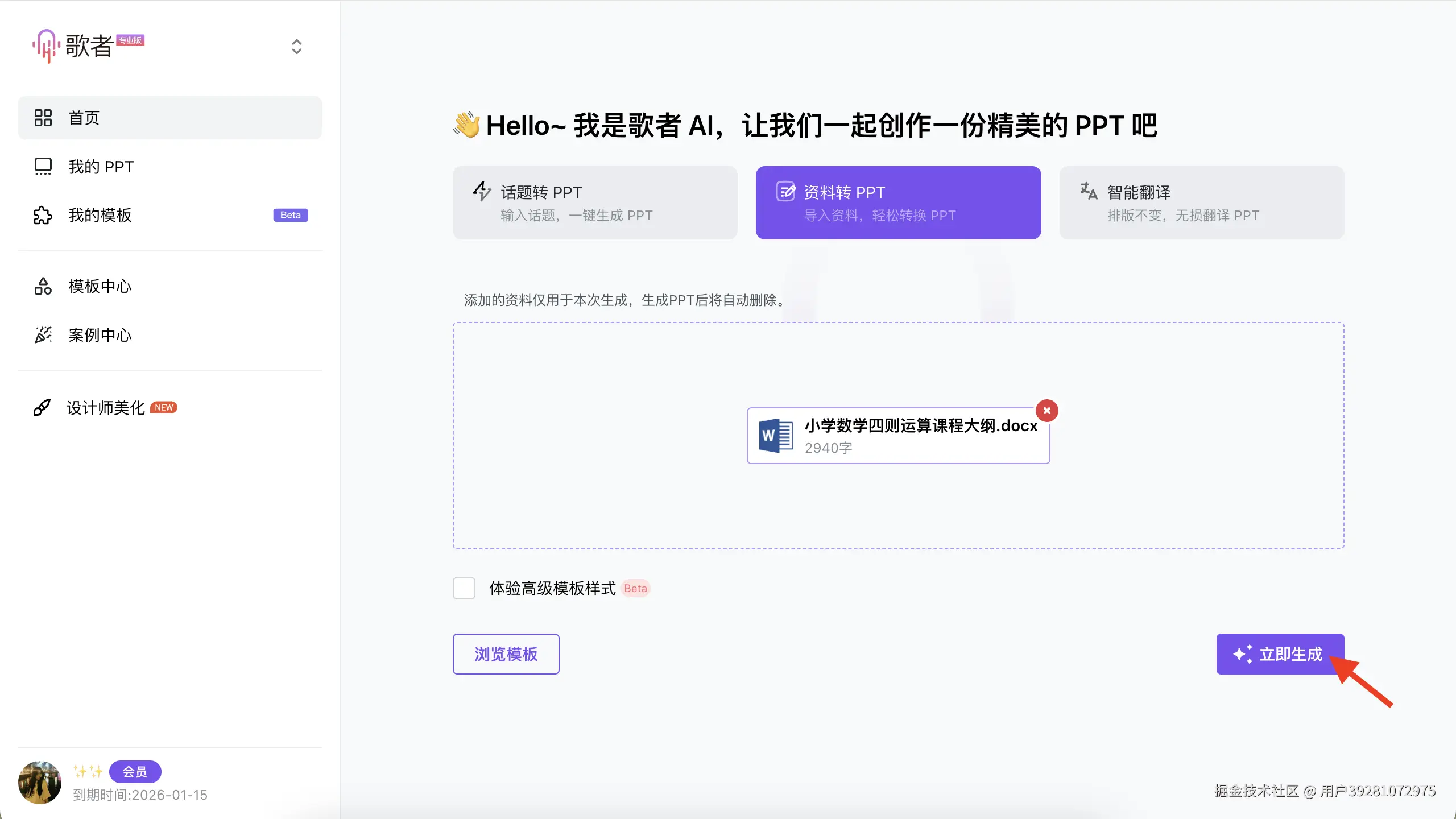Select the 话题转 PPT tab
Viewport: 1456px width, 819px height.
point(595,202)
